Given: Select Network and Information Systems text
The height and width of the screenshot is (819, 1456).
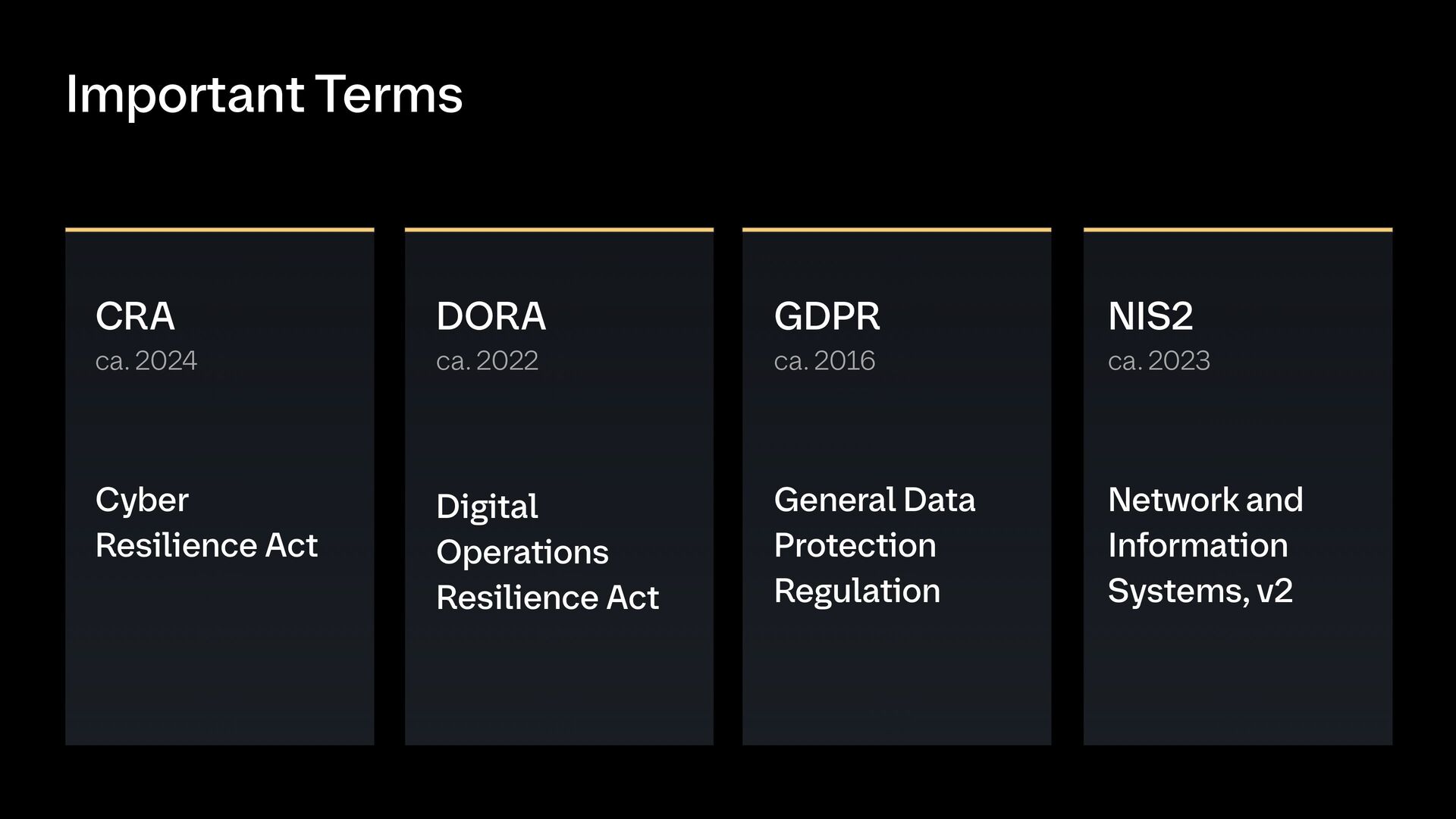Looking at the screenshot, I should 1205,545.
